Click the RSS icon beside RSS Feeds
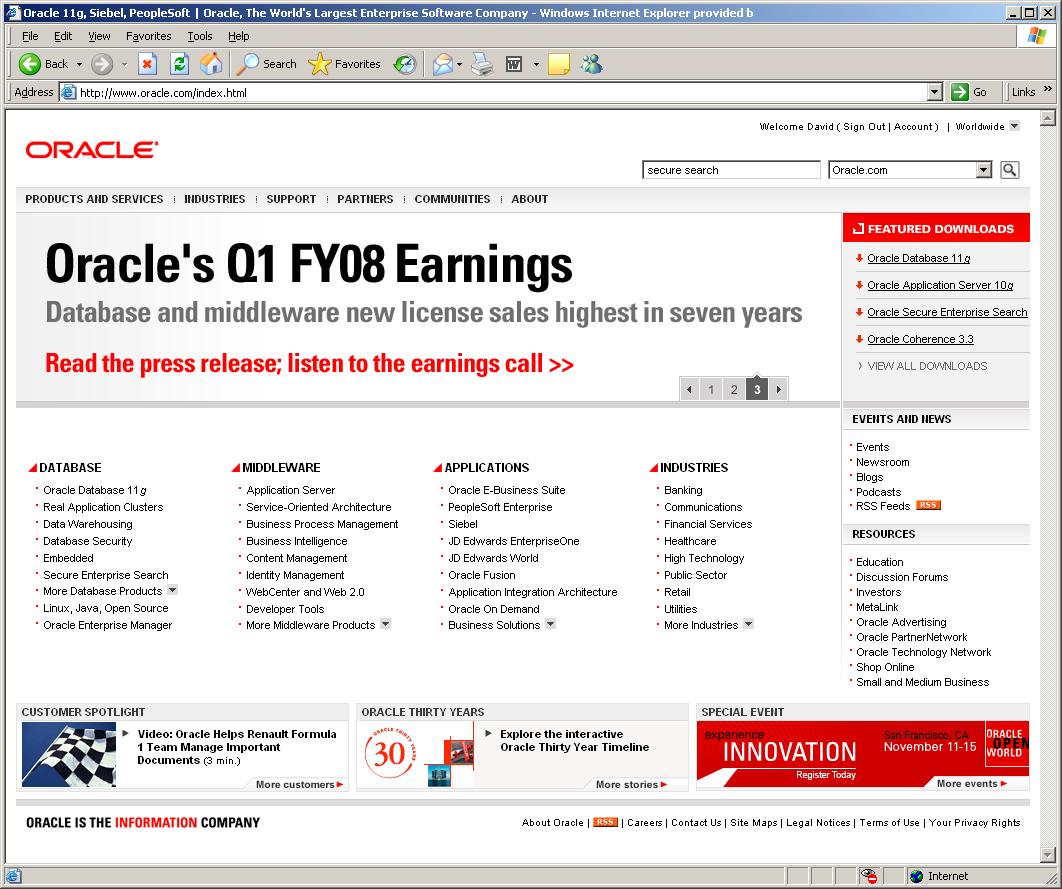Image resolution: width=1062 pixels, height=889 pixels. 928,505
